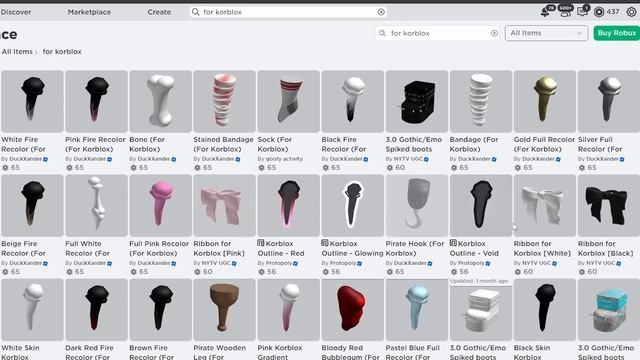
Task: Open the Dark Red Fire Recolor thumbnail
Action: tap(96, 310)
